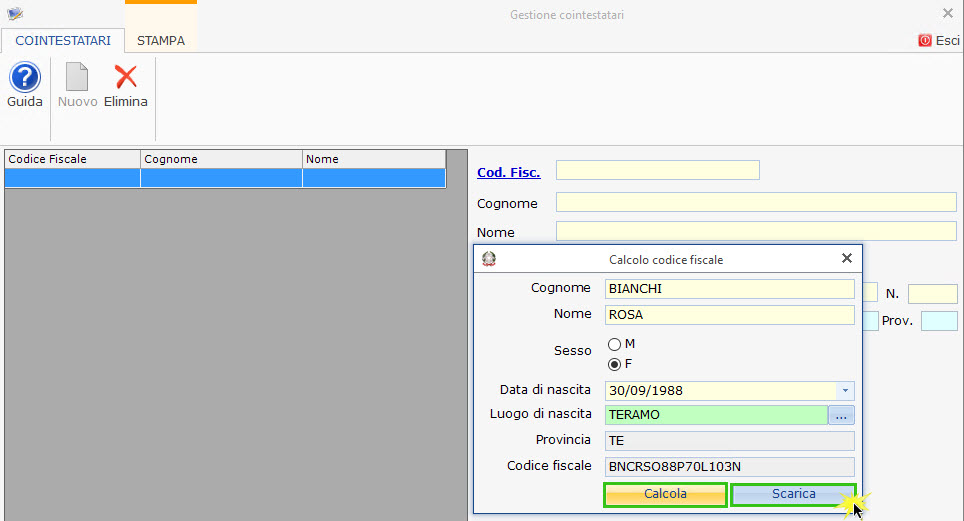Click the Esci exit button
964x521 pixels.
tap(939, 41)
